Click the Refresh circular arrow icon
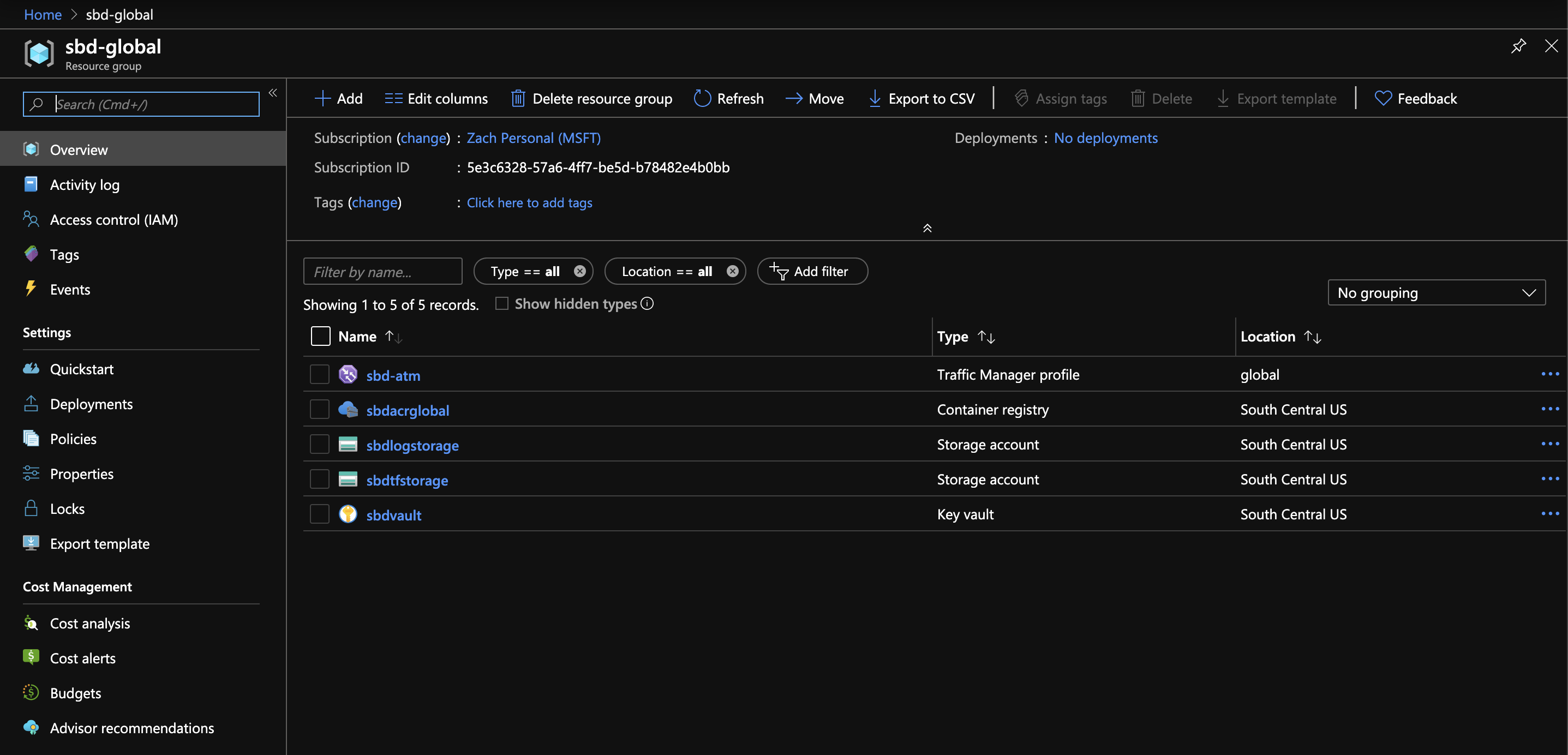 tap(702, 98)
